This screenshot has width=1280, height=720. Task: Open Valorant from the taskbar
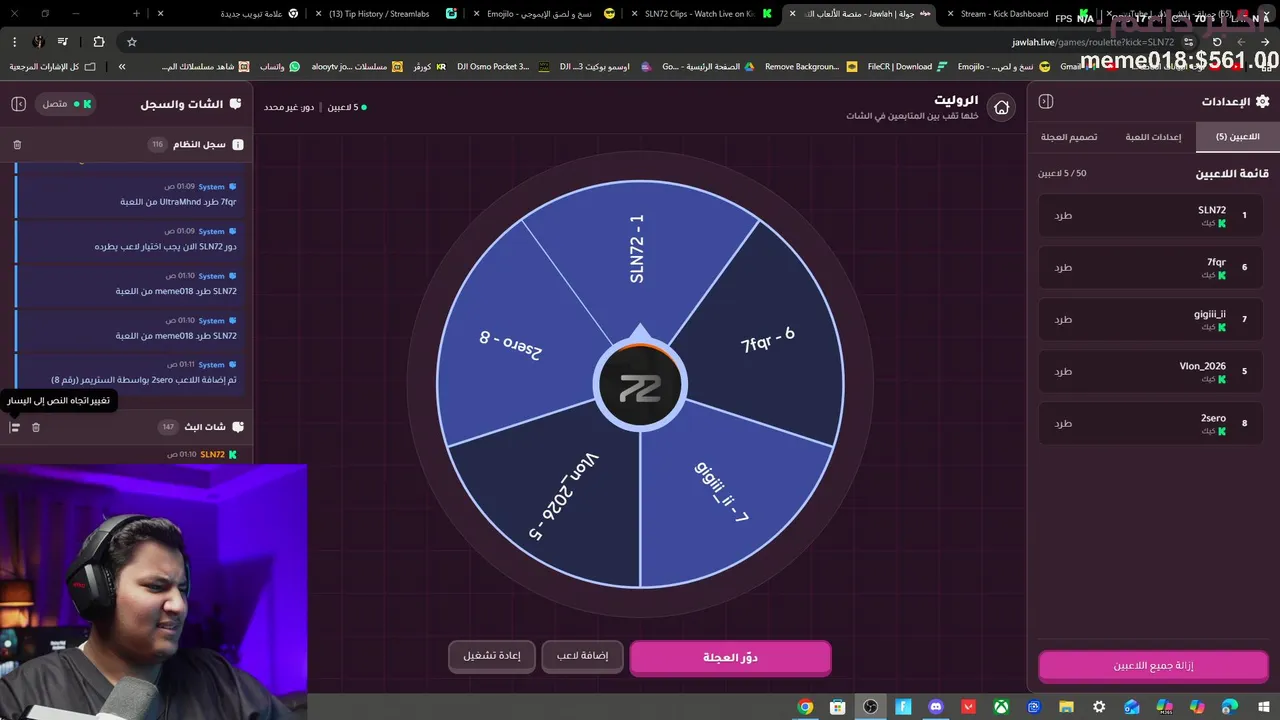pos(968,707)
